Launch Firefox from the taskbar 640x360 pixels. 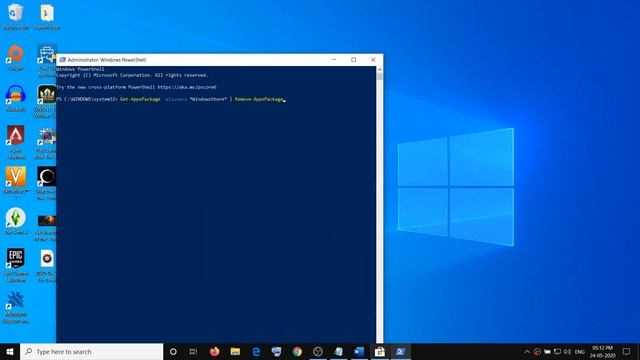point(214,351)
